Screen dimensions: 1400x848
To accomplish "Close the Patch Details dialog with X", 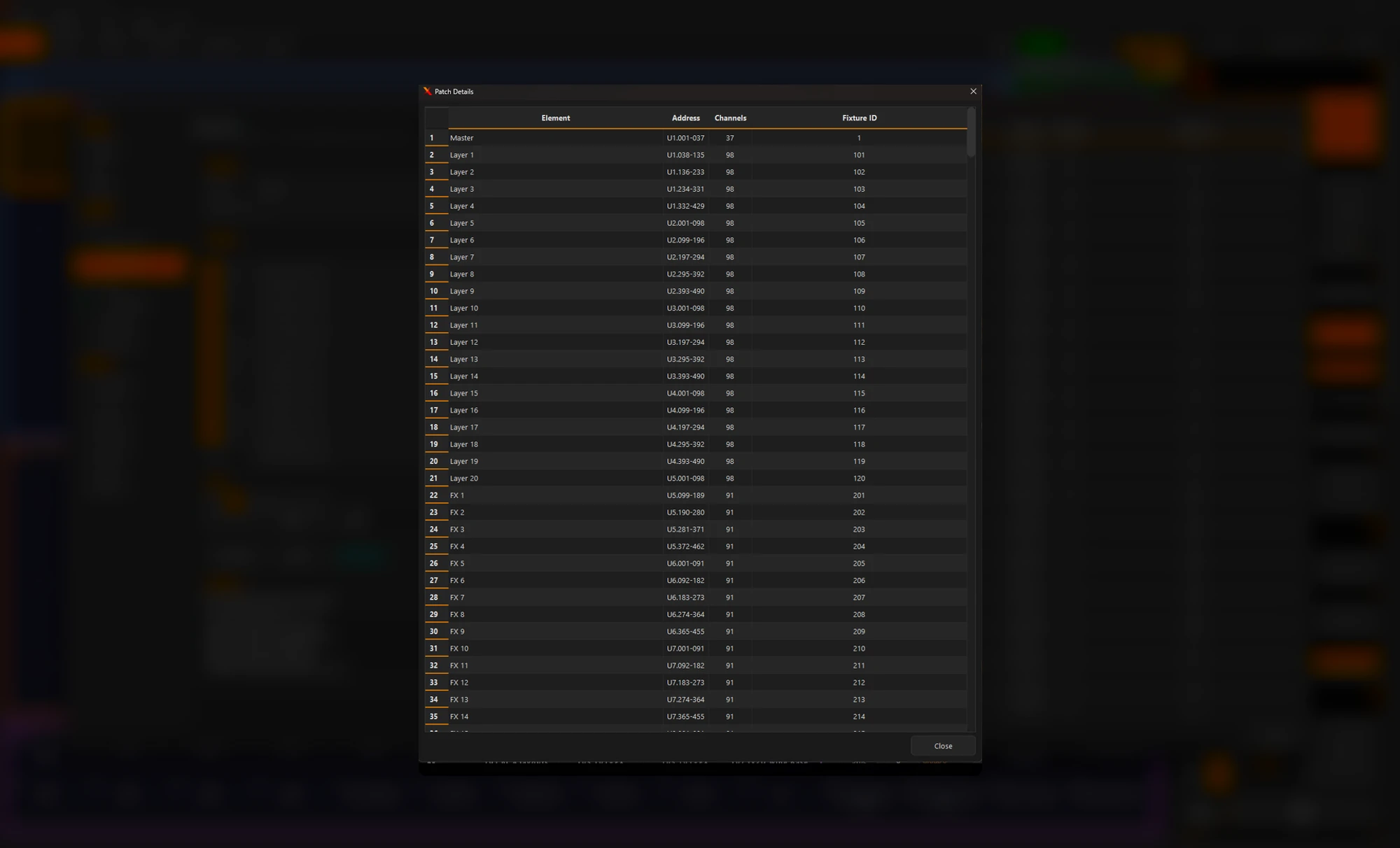I will point(973,92).
